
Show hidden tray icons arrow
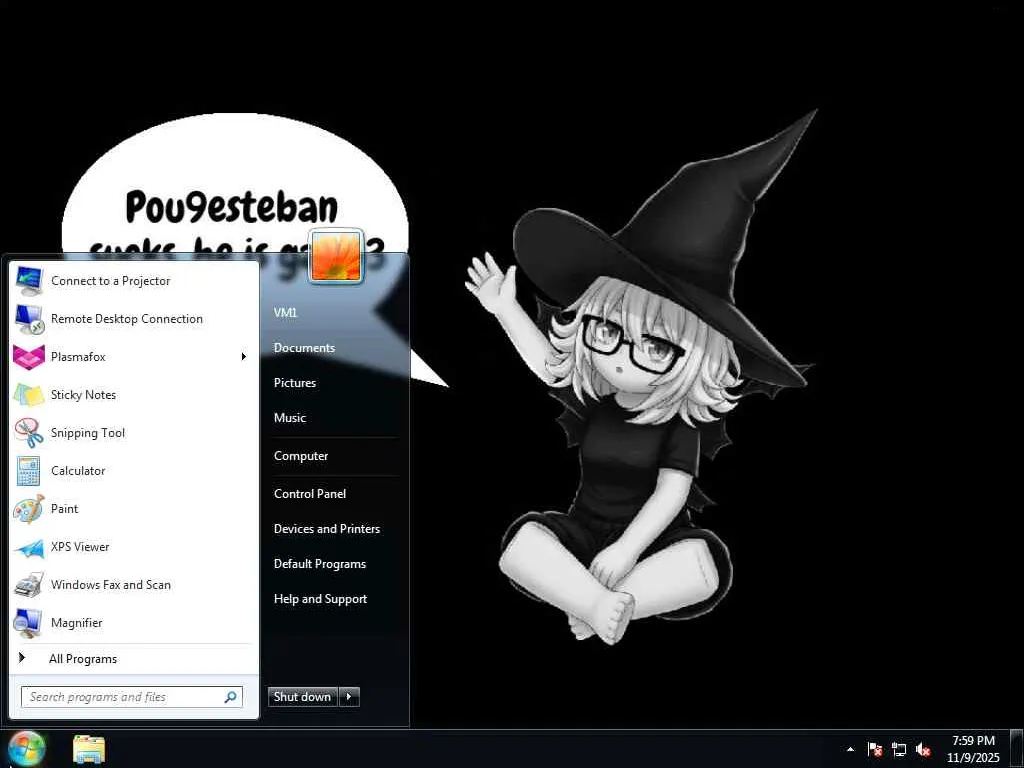click(850, 750)
